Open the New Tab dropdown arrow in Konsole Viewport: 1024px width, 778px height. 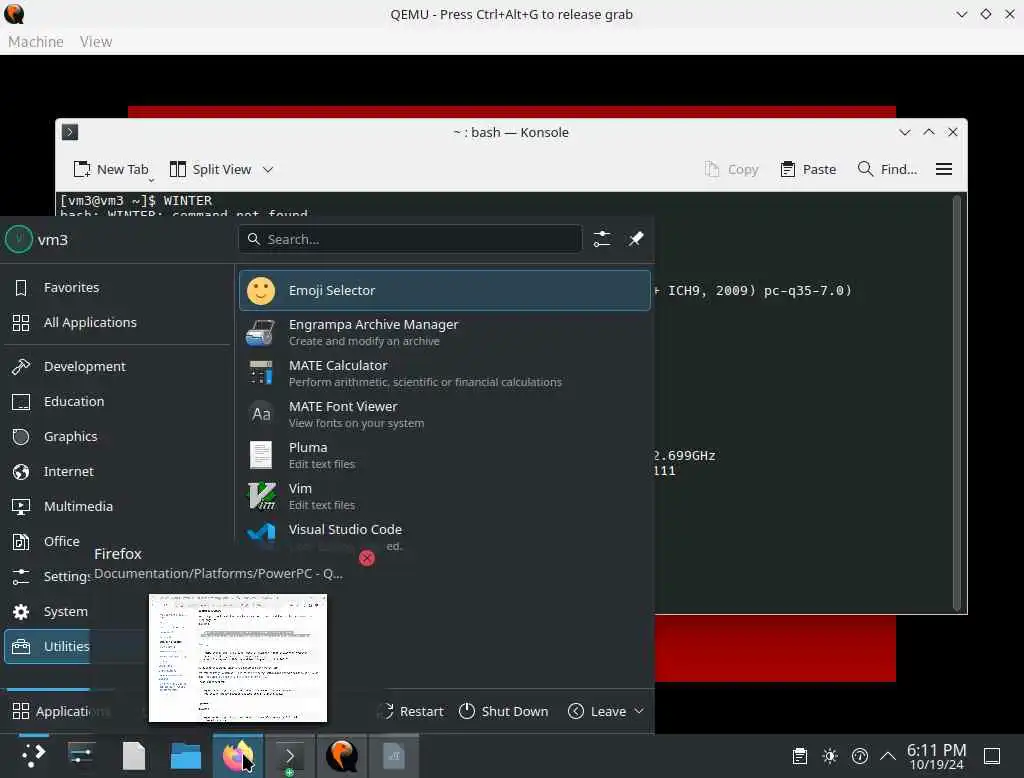pyautogui.click(x=151, y=179)
